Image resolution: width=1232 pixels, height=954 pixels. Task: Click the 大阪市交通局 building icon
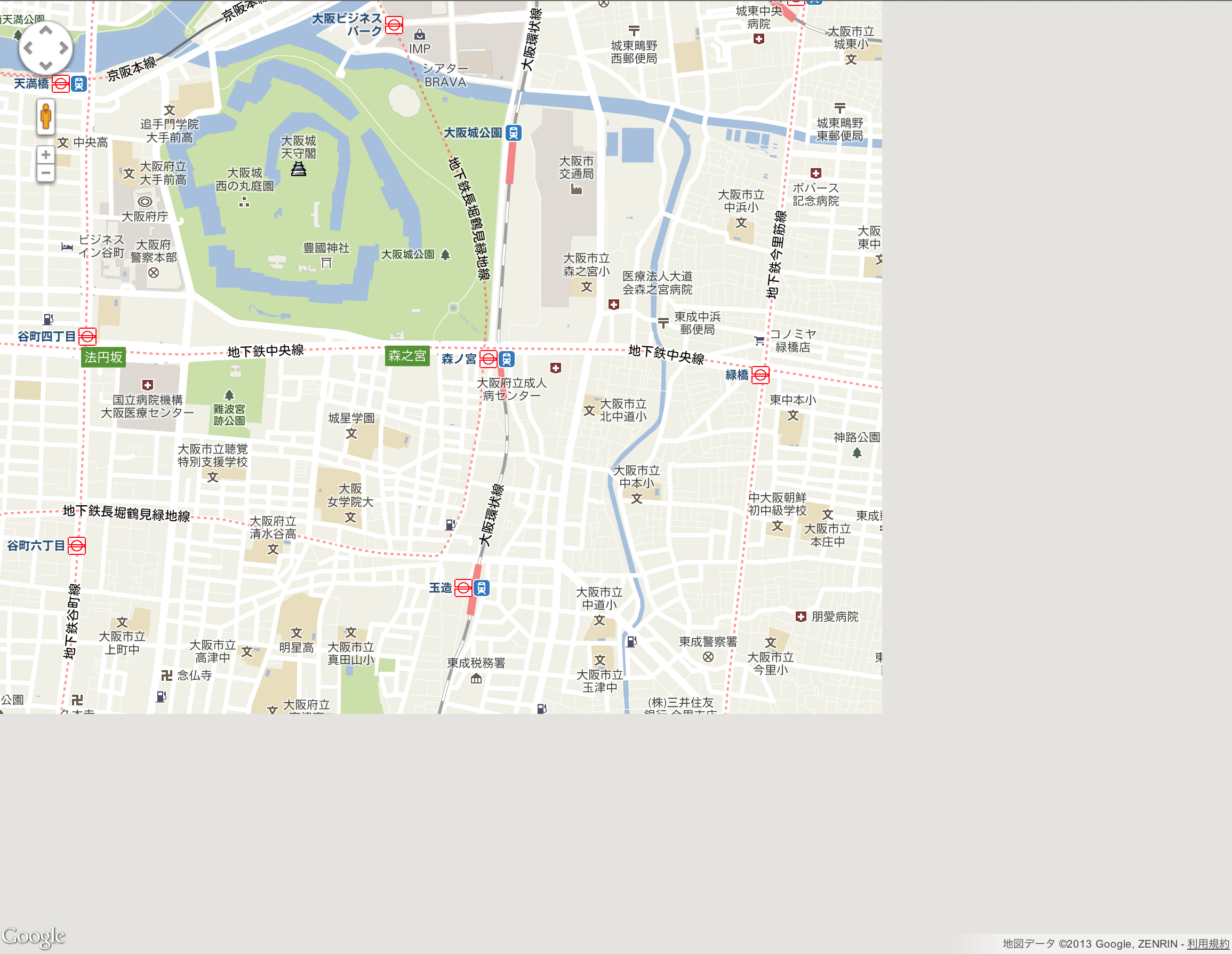tap(576, 189)
